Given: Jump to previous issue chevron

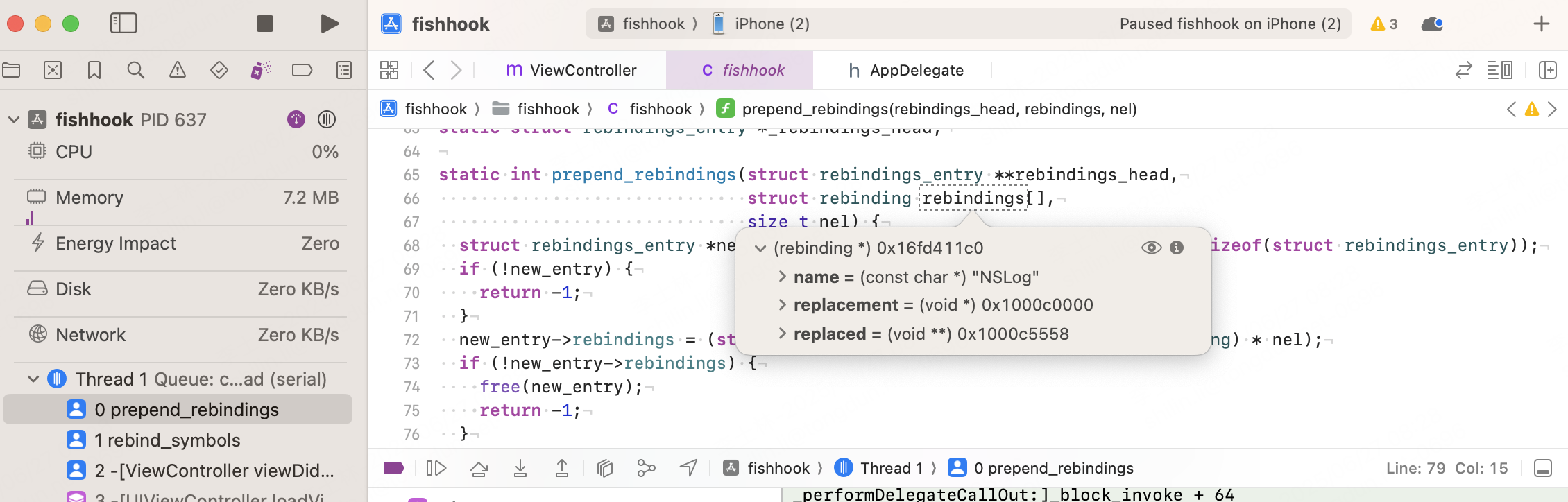Looking at the screenshot, I should [1511, 109].
